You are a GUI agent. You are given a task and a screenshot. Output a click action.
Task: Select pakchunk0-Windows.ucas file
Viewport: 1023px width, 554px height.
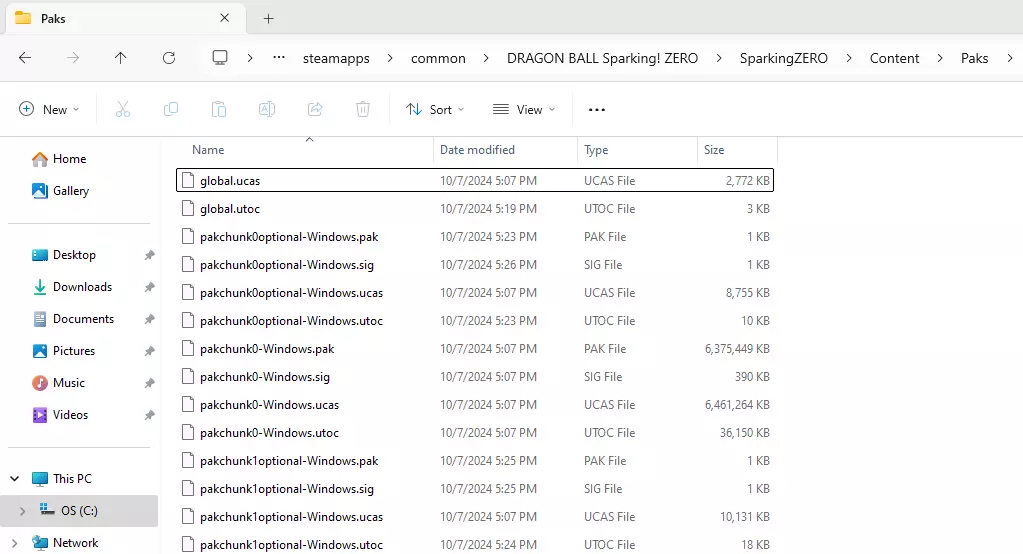click(x=475, y=405)
